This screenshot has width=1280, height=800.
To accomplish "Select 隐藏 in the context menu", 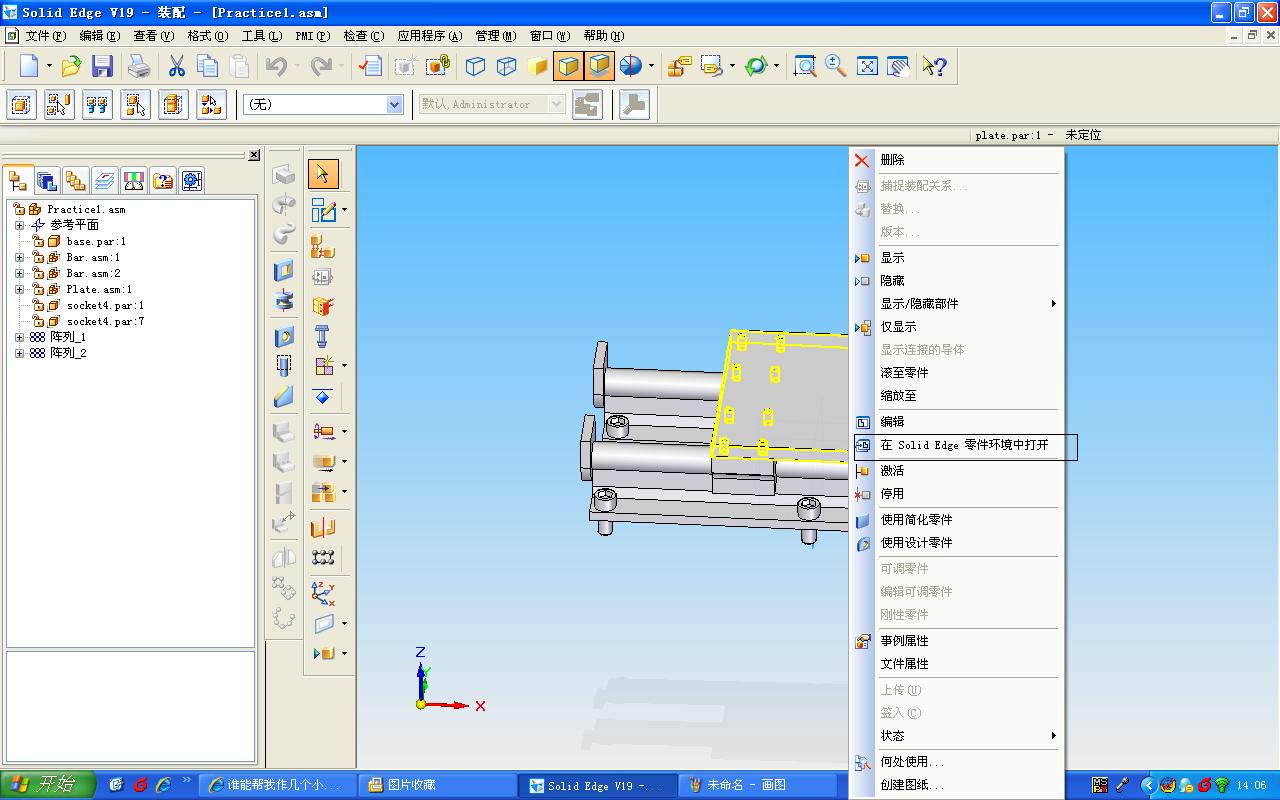I will 957,281.
